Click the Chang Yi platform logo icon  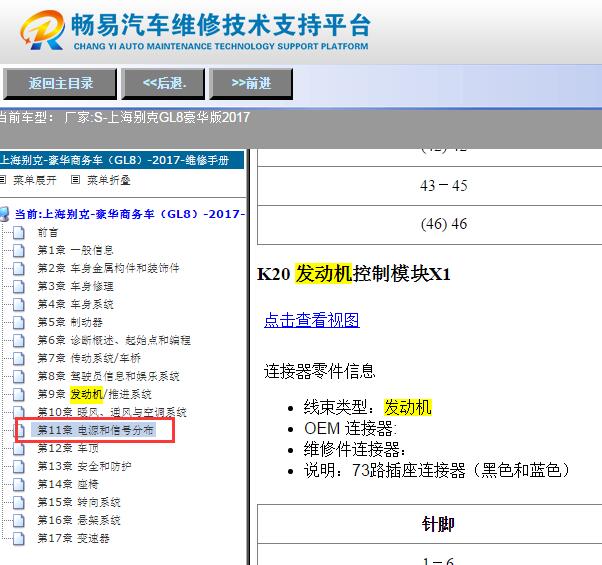(42, 30)
